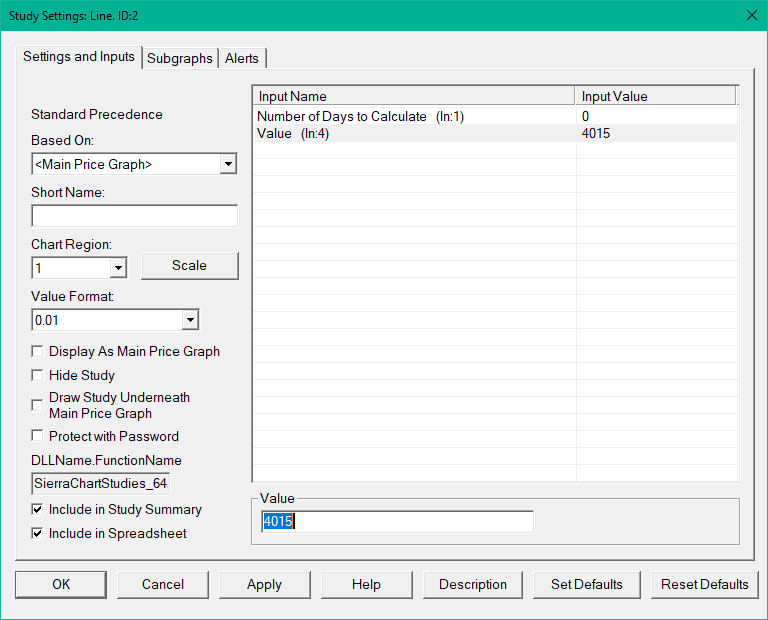The image size is (768, 620).
Task: Open the Based On dropdown
Action: 228,164
